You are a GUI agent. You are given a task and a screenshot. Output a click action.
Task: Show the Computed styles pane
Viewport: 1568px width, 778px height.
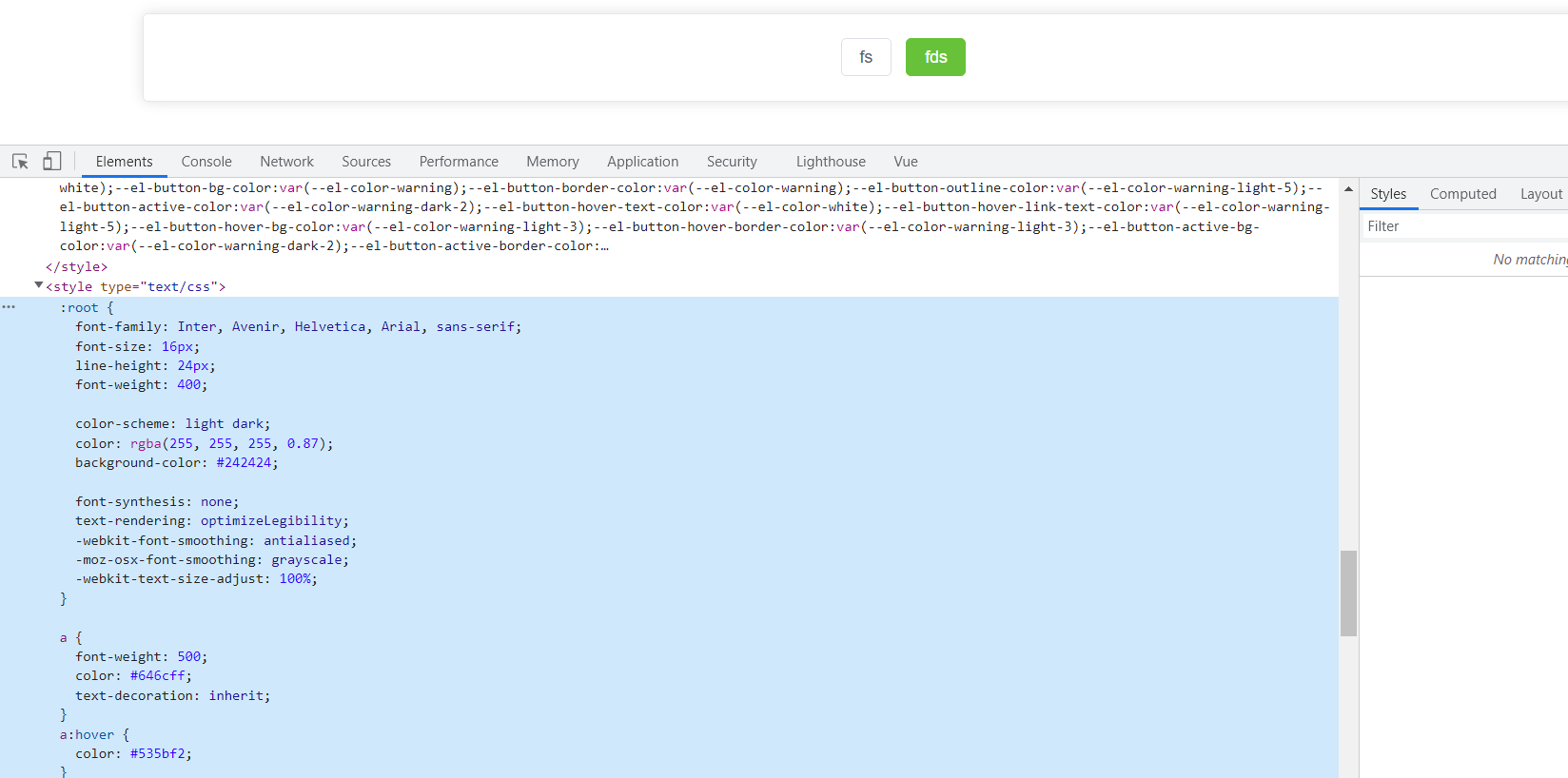point(1462,194)
